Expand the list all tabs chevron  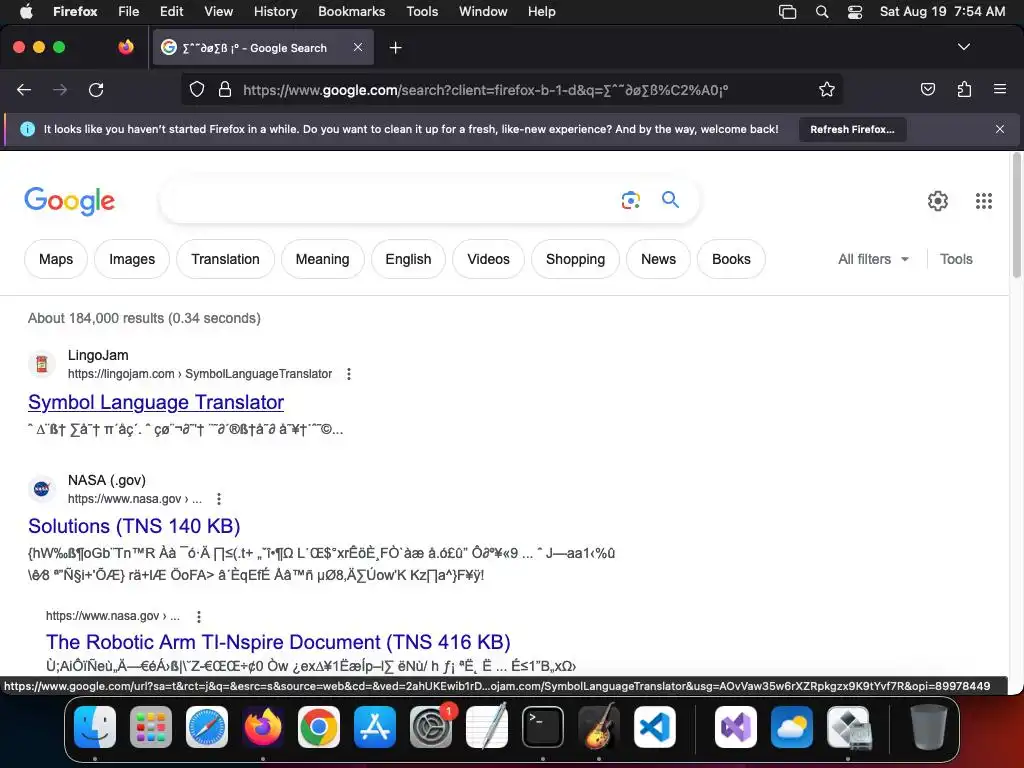pos(963,47)
